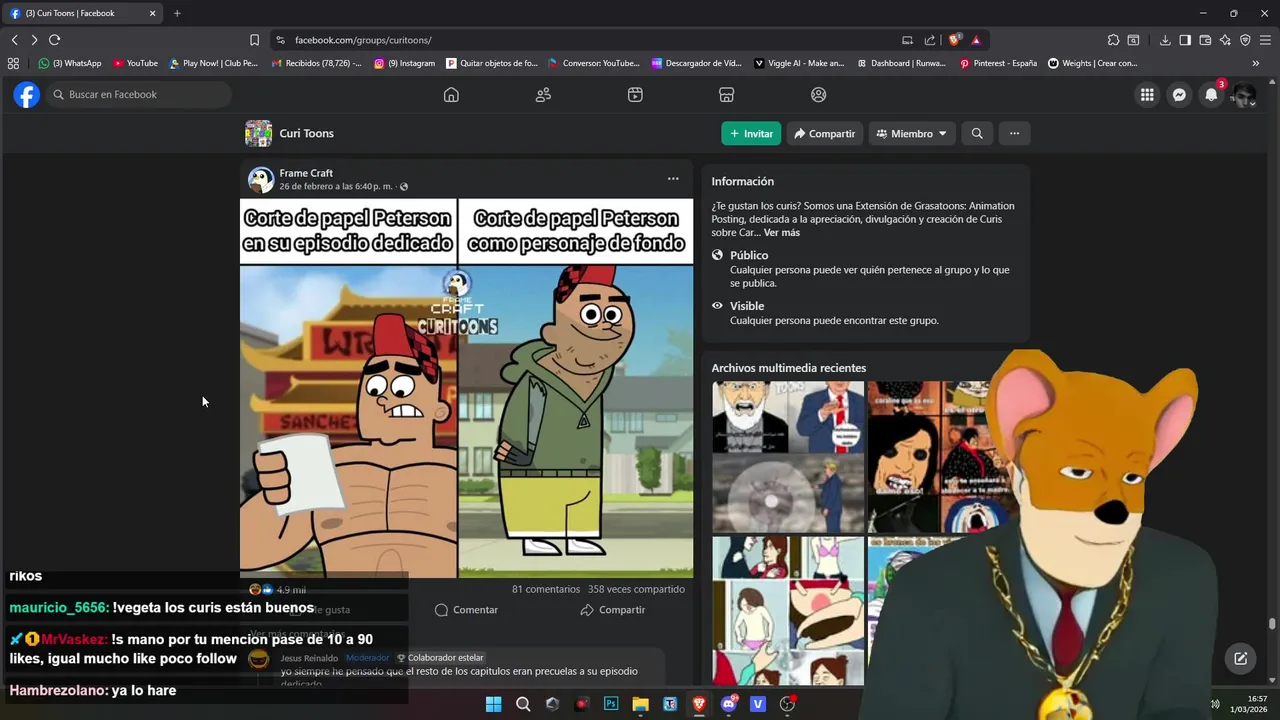Open YouTube bookmark
Screen dimensions: 1280x720
point(135,63)
